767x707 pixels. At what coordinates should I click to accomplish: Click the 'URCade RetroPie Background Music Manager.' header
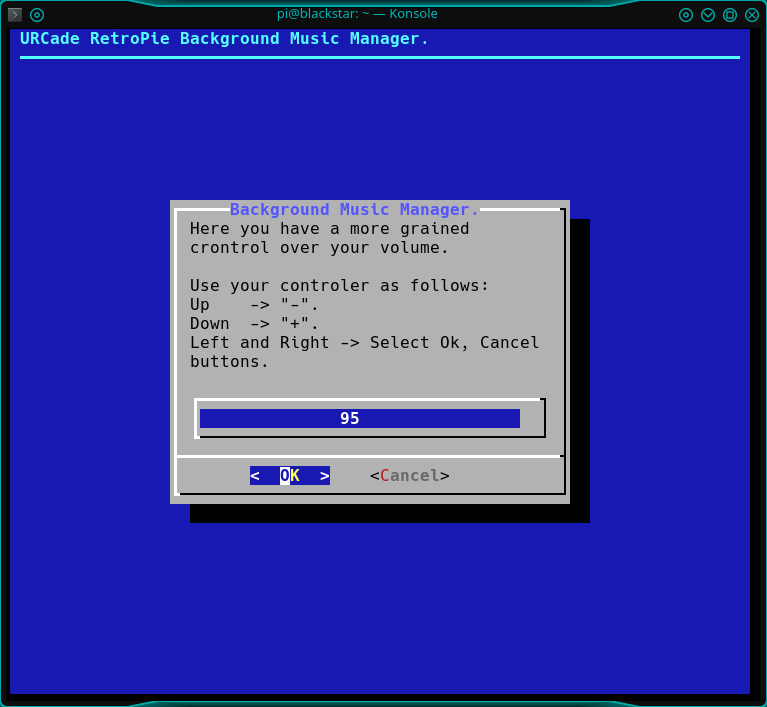pyautogui.click(x=225, y=39)
